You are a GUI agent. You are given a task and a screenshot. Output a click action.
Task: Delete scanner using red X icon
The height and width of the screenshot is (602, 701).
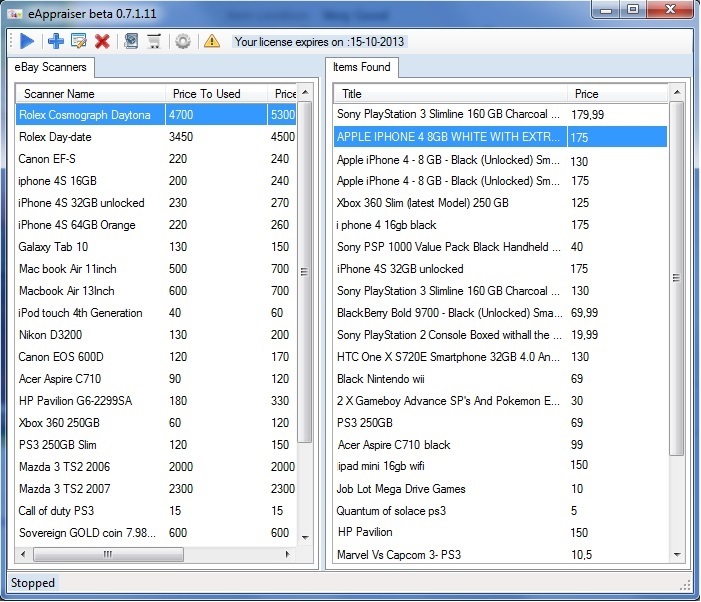pyautogui.click(x=102, y=42)
